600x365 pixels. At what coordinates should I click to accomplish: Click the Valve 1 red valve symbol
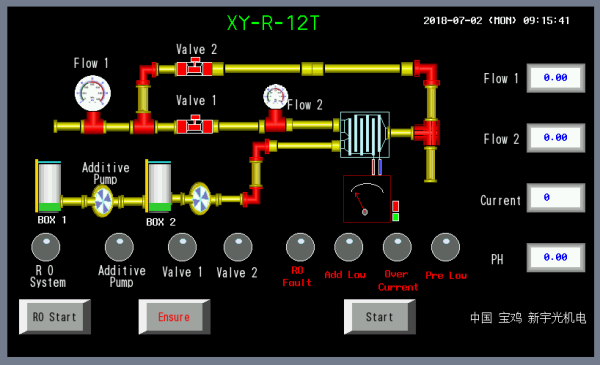(194, 125)
